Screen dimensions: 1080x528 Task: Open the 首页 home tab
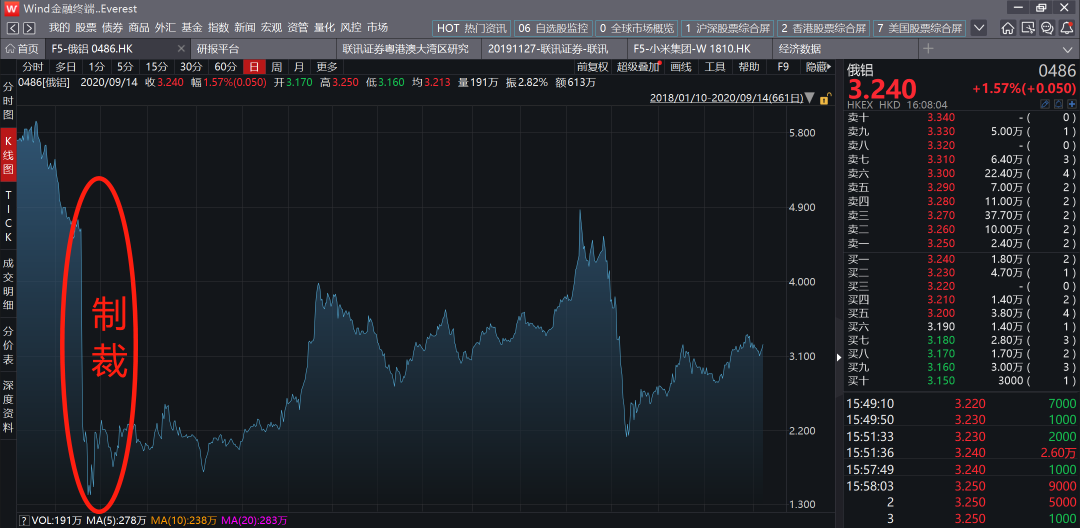[22, 49]
